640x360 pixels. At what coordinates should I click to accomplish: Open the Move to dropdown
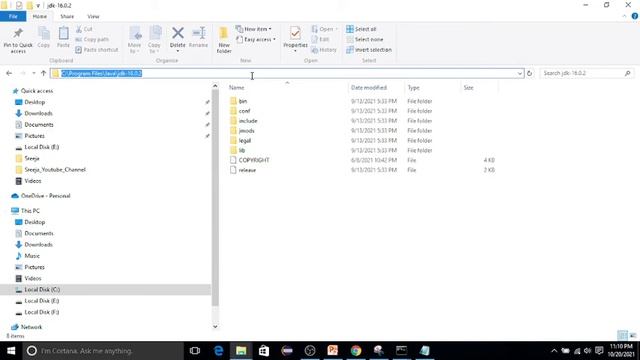[134, 40]
